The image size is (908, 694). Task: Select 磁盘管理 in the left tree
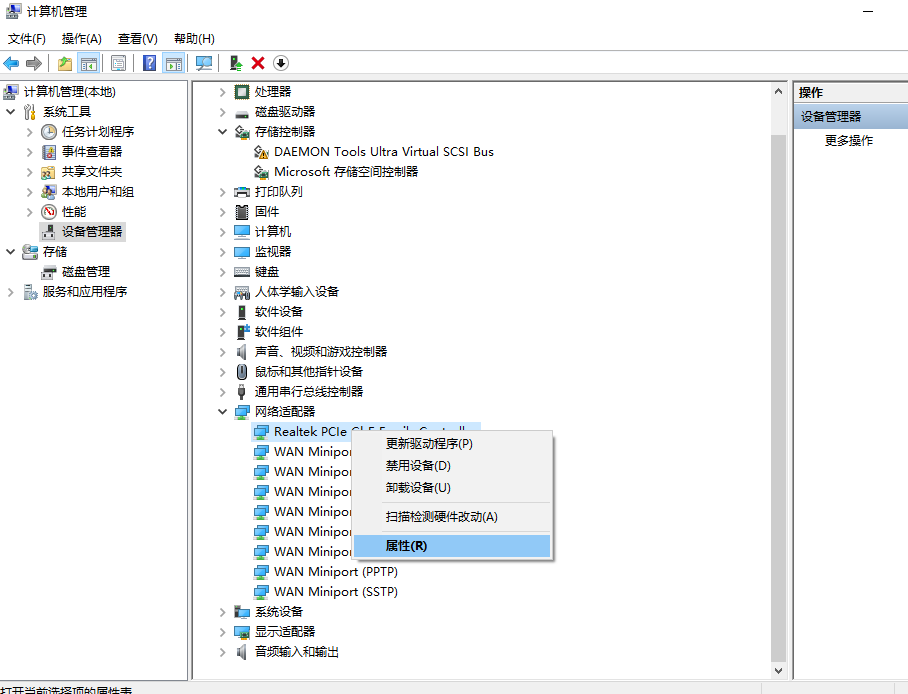pos(85,272)
